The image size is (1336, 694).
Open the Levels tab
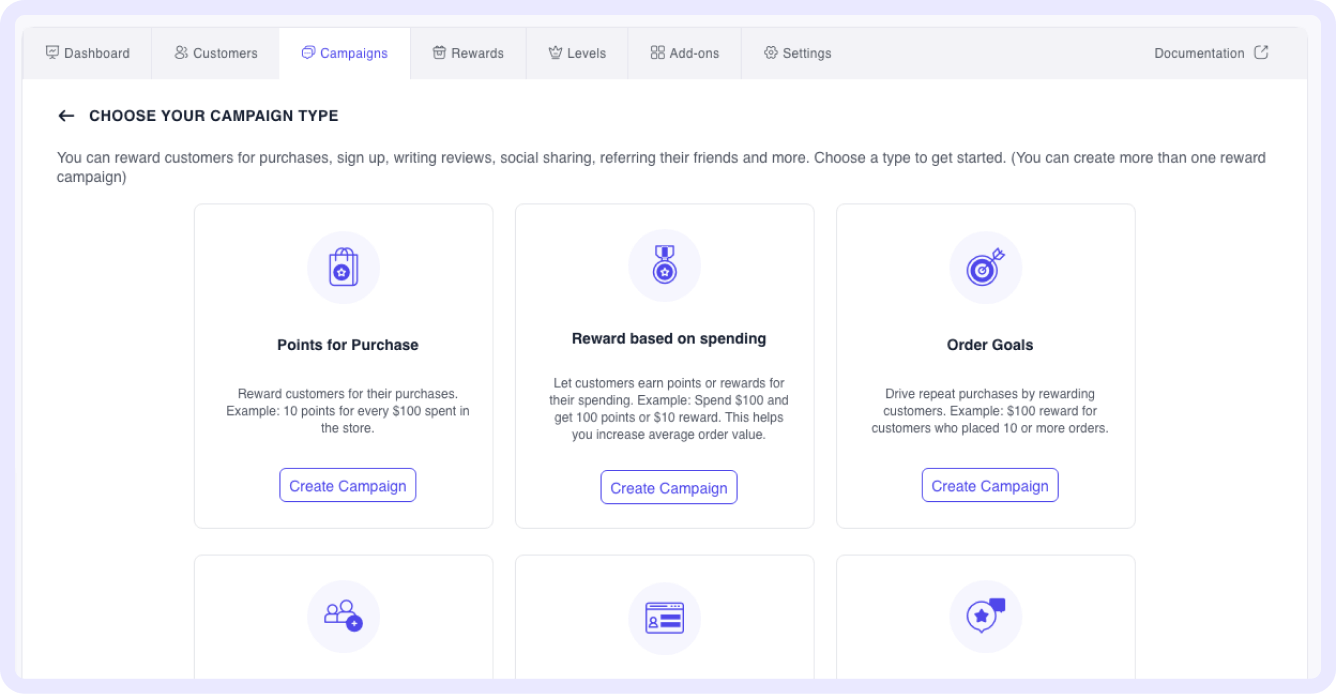tap(577, 53)
